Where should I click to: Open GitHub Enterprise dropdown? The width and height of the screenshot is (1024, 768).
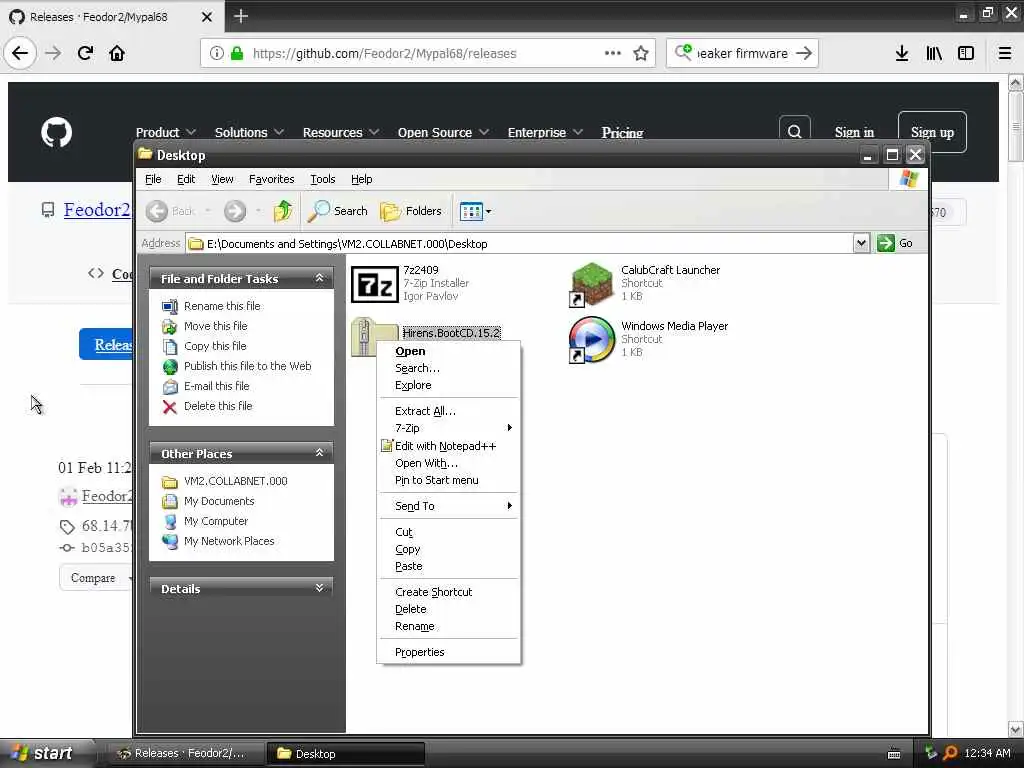545,133
